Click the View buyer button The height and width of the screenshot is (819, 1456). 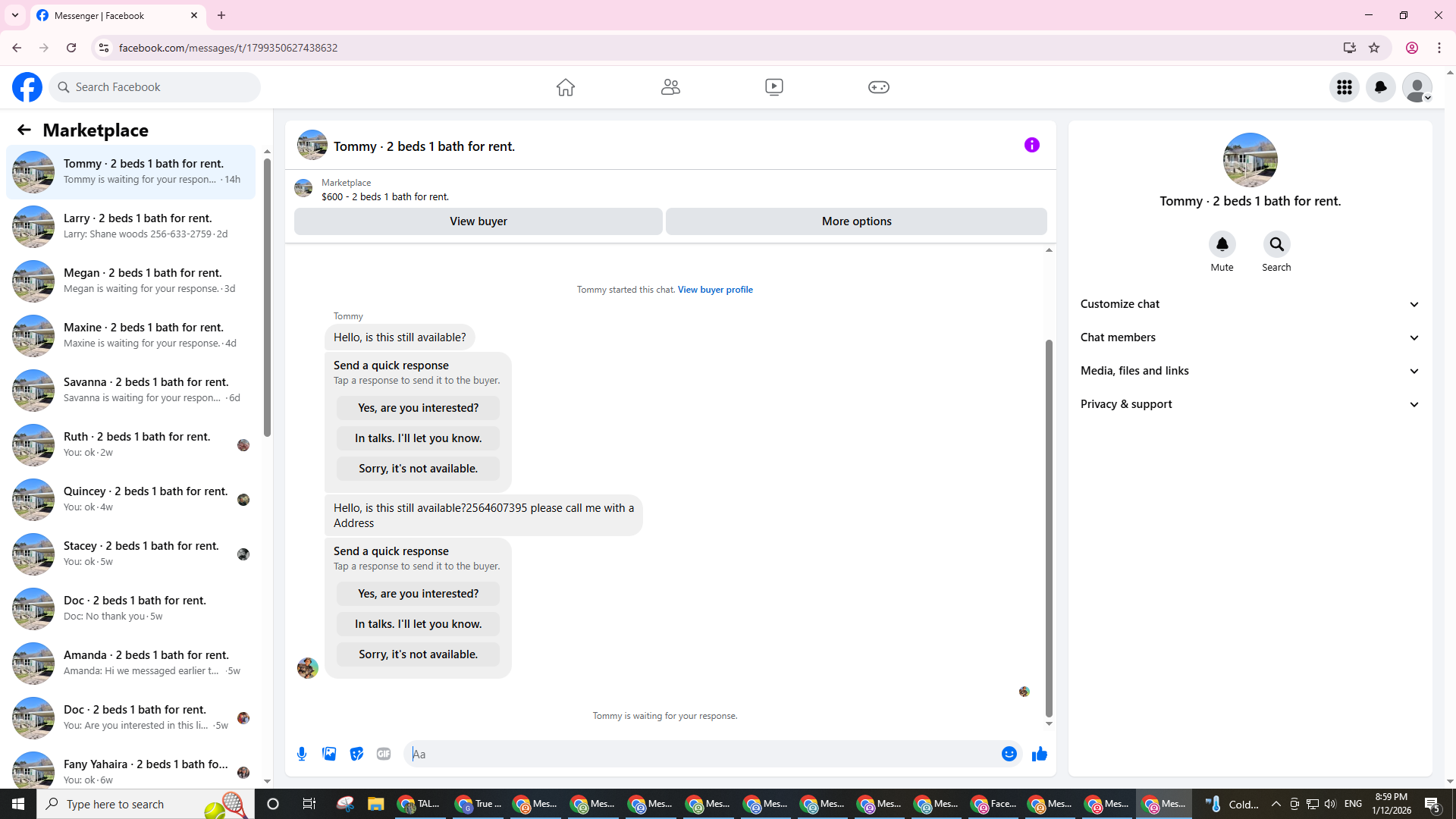pyautogui.click(x=478, y=221)
